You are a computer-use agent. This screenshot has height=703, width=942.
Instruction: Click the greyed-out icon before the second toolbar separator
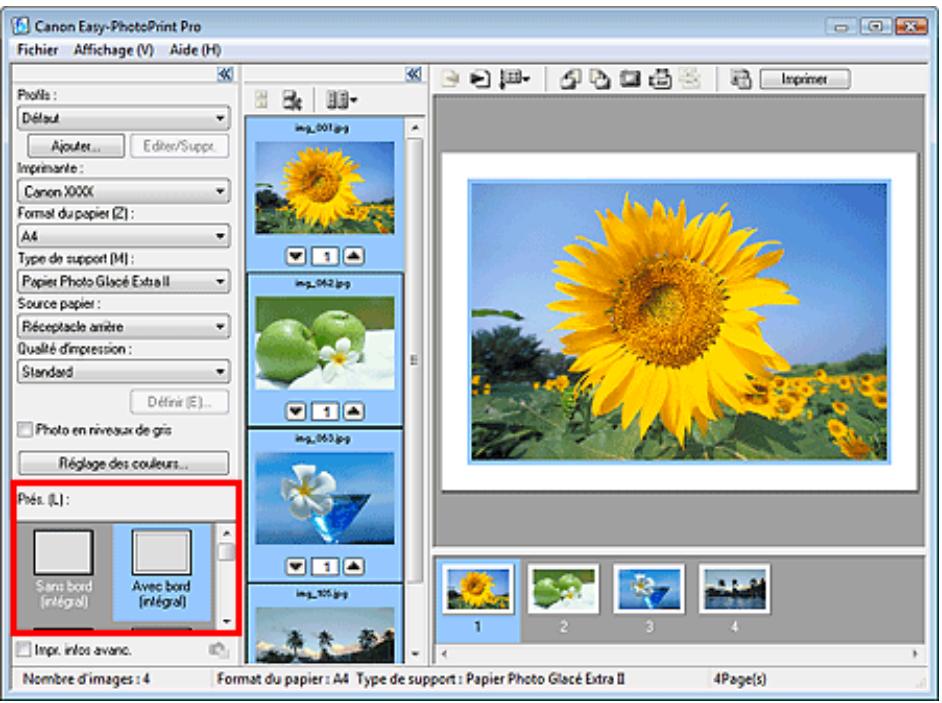click(690, 79)
